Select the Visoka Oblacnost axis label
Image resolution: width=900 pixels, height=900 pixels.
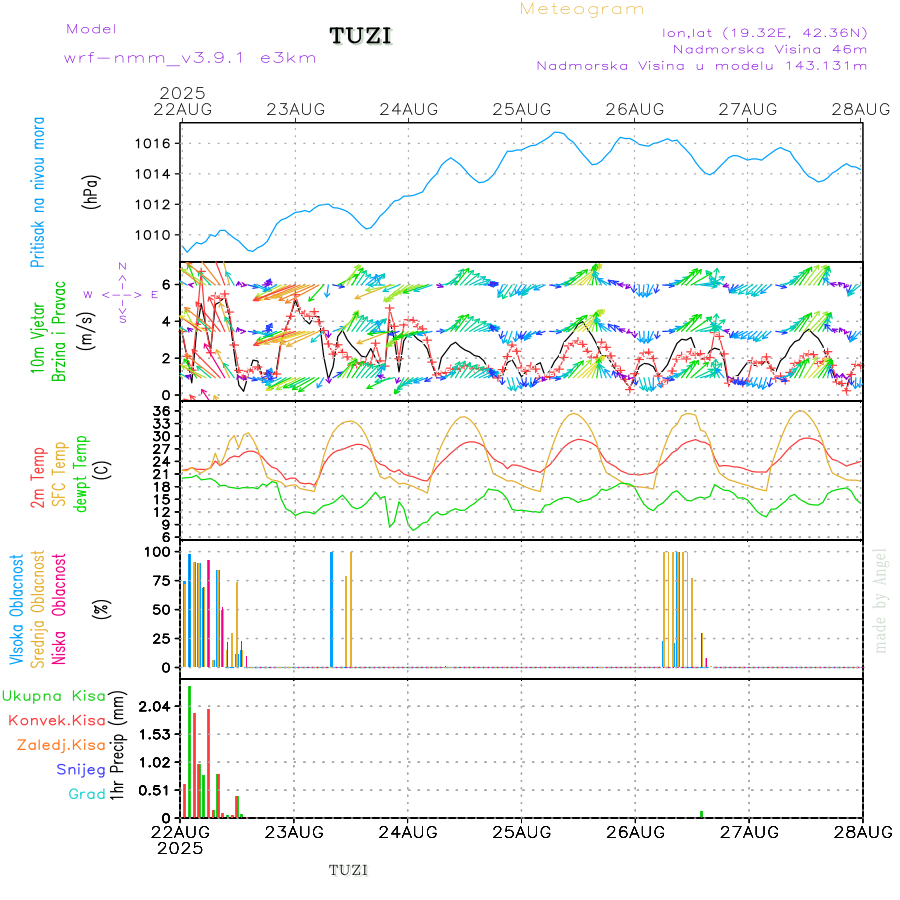[x=17, y=608]
